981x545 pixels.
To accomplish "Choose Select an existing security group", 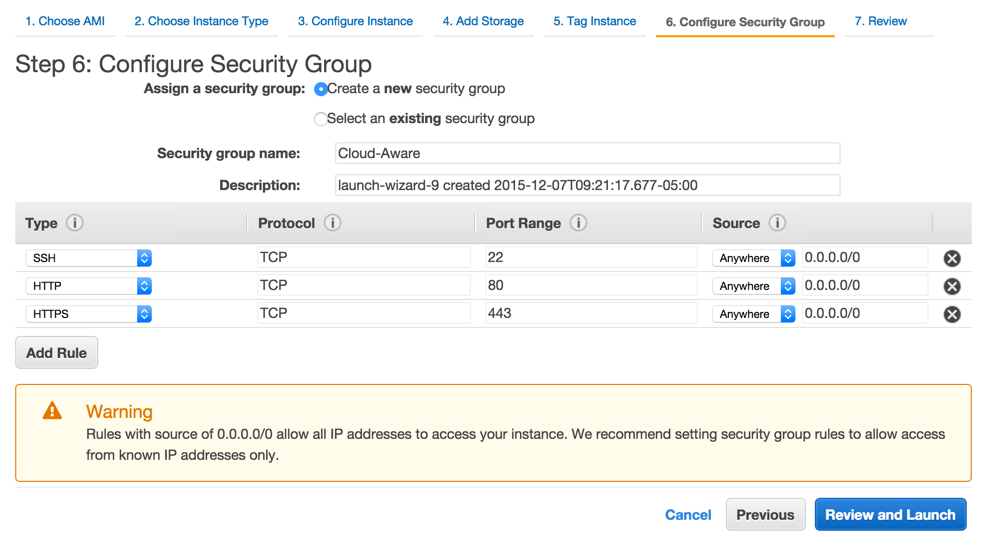I will 321,119.
